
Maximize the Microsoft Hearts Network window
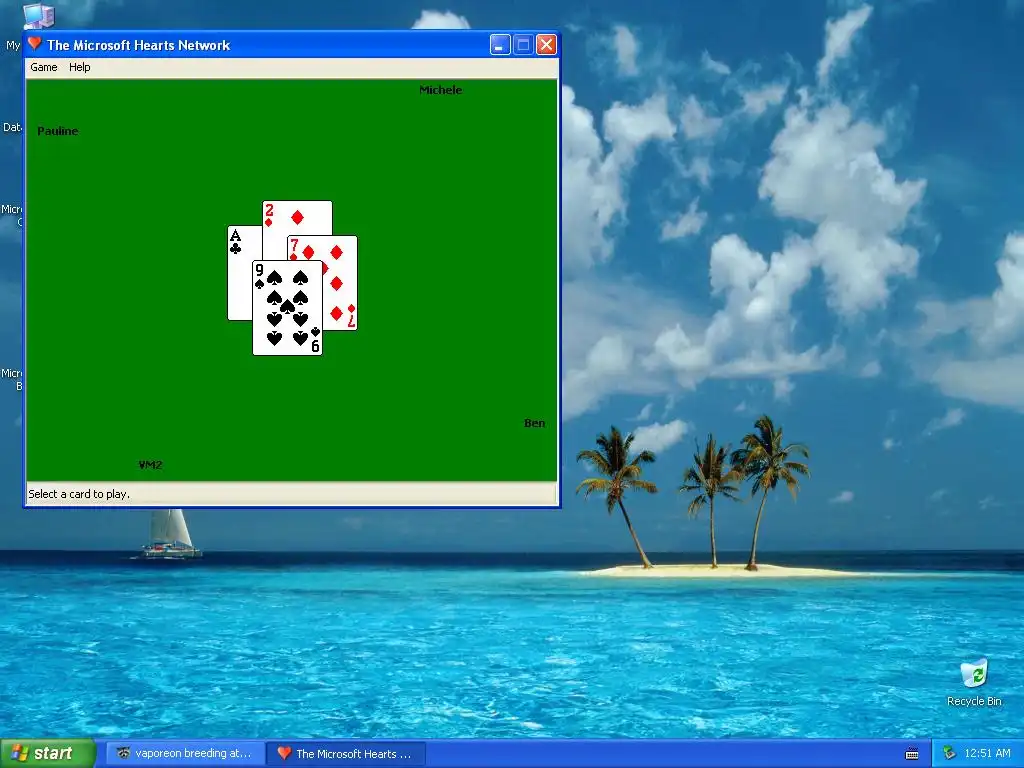[523, 45]
